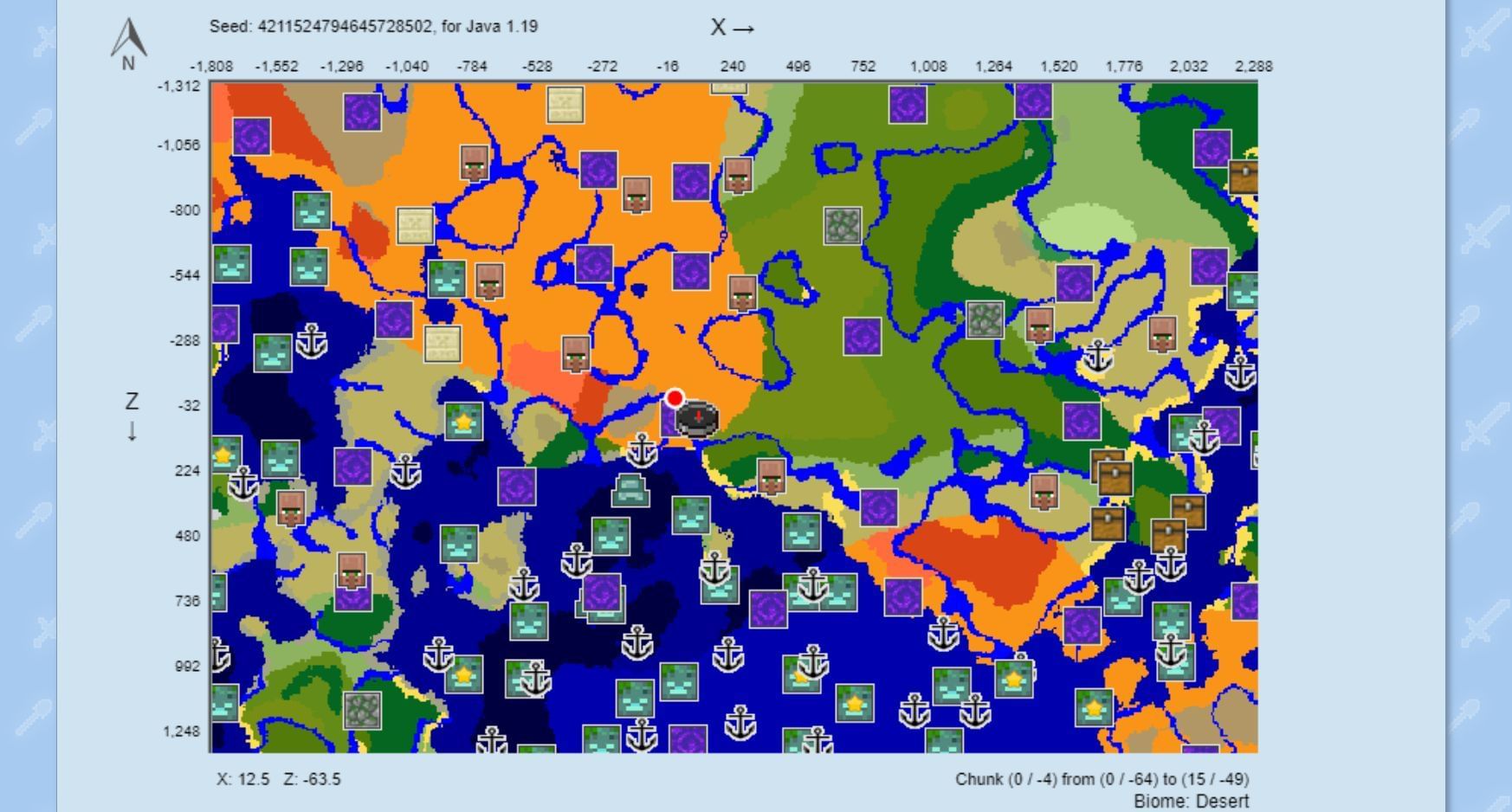Click the north compass arrow icon

pos(128,43)
